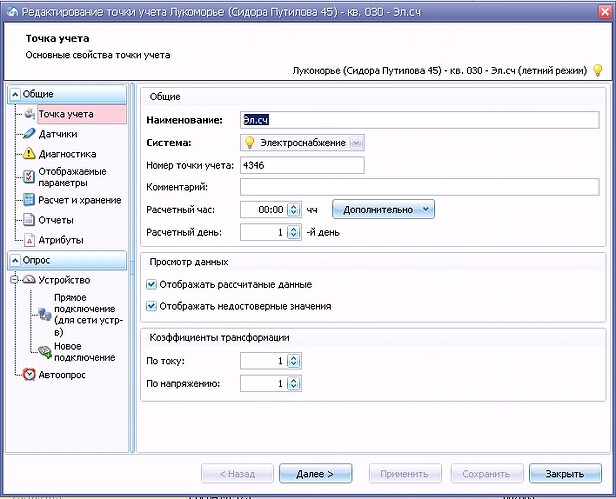This screenshot has height=499, width=616.
Task: Toggle Отображать рассчитаные данные checkbox
Action: [151, 284]
